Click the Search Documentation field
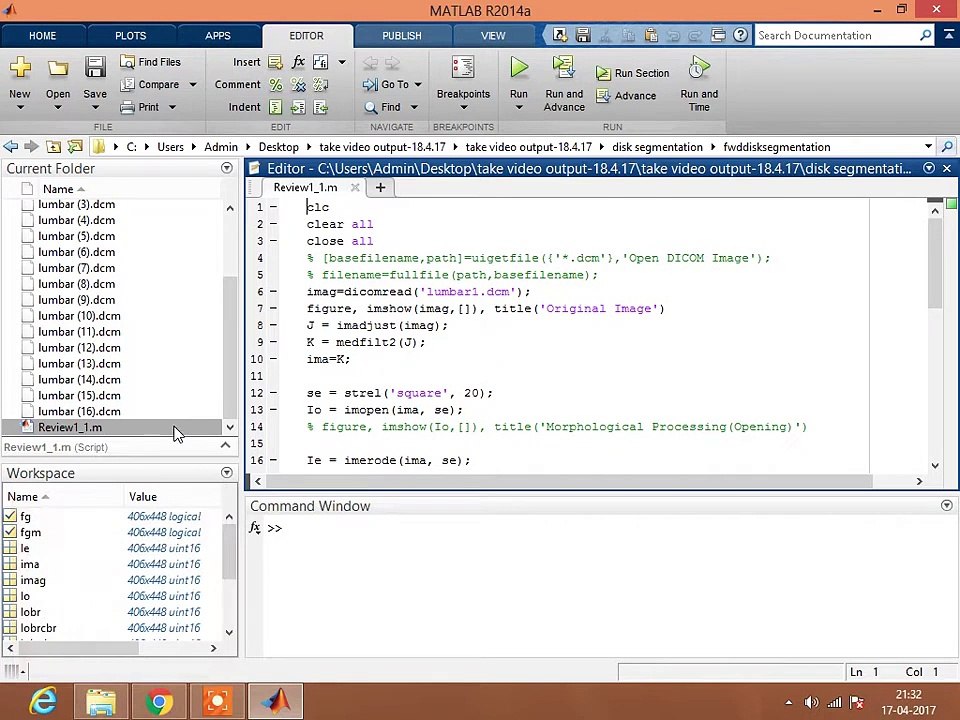 [836, 35]
